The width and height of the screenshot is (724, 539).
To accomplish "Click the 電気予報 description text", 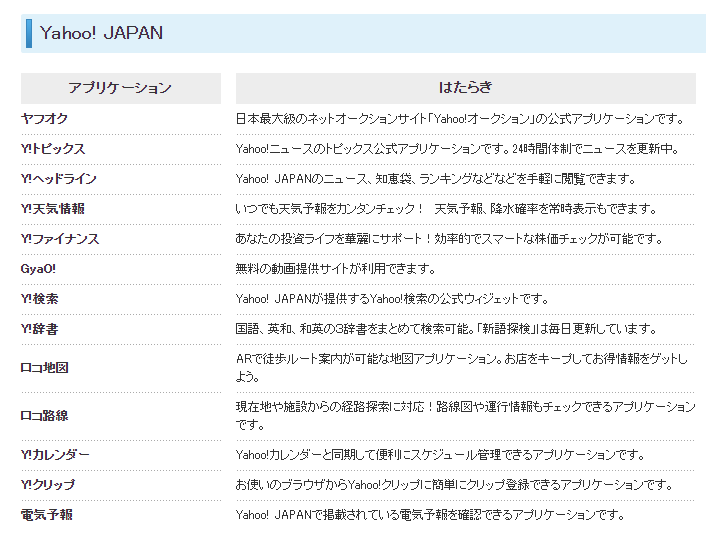I will (x=430, y=515).
